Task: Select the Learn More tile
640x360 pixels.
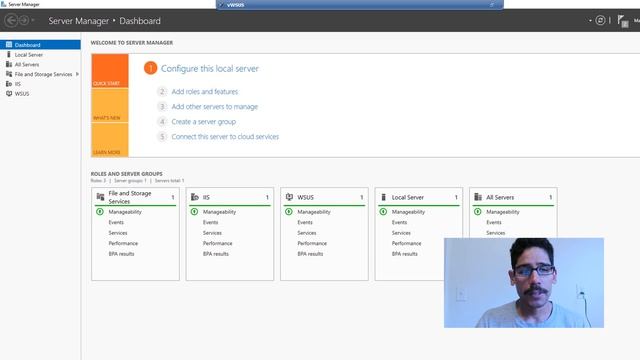Action: point(110,140)
